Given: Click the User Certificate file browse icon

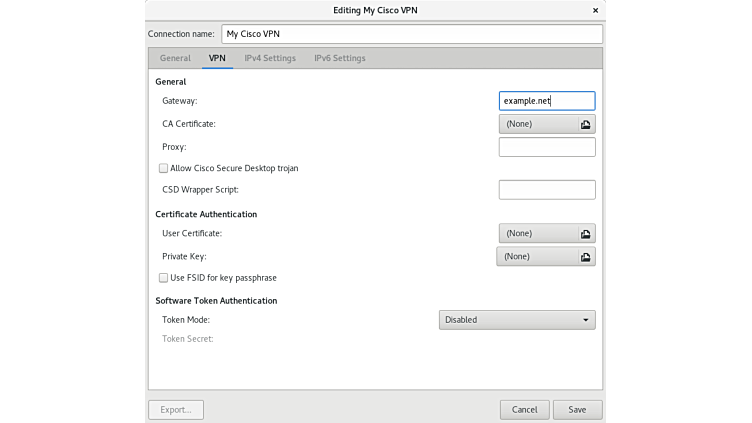Looking at the screenshot, I should [585, 233].
